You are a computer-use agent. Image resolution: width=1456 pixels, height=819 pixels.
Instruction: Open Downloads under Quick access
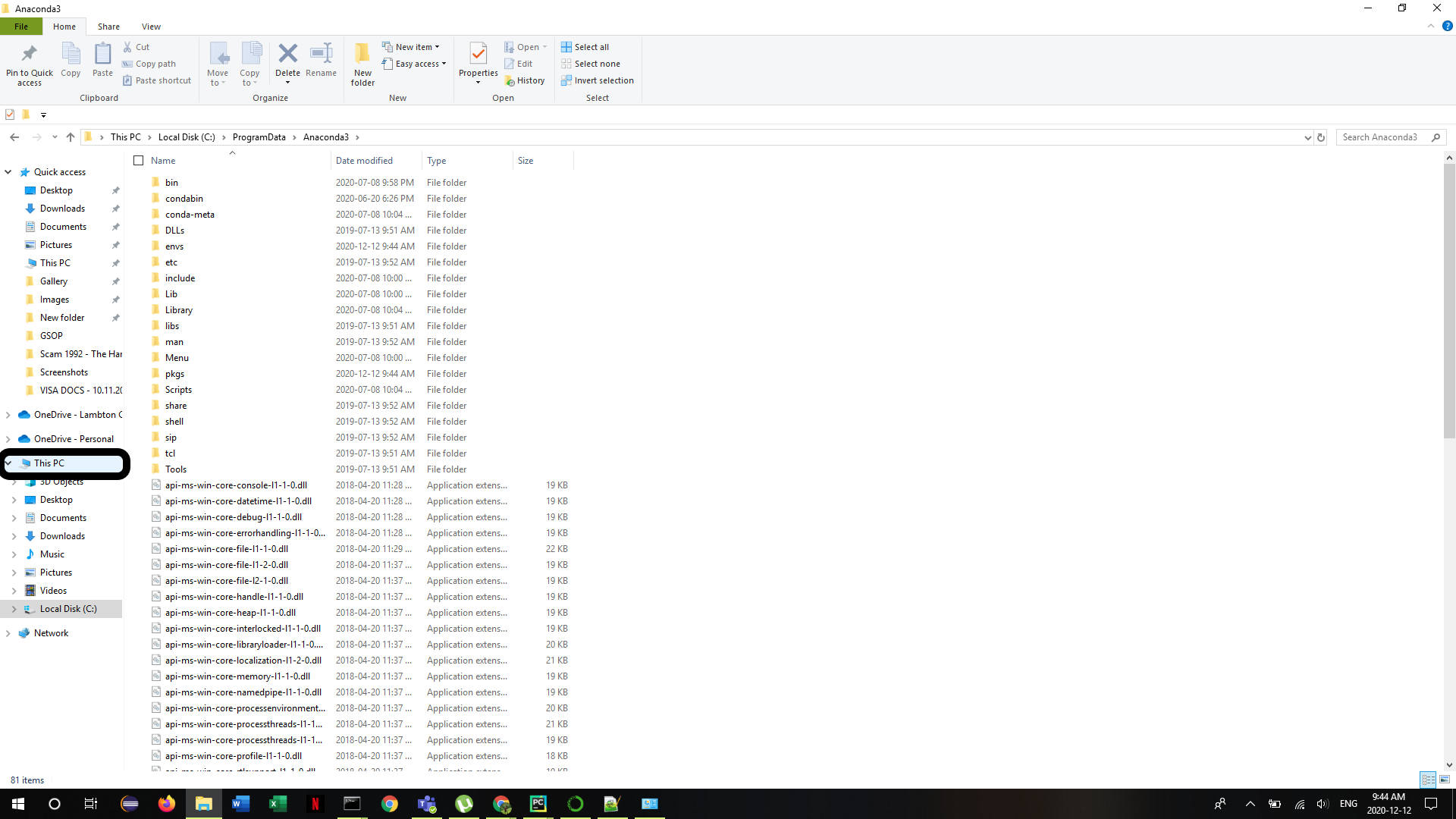pos(62,209)
